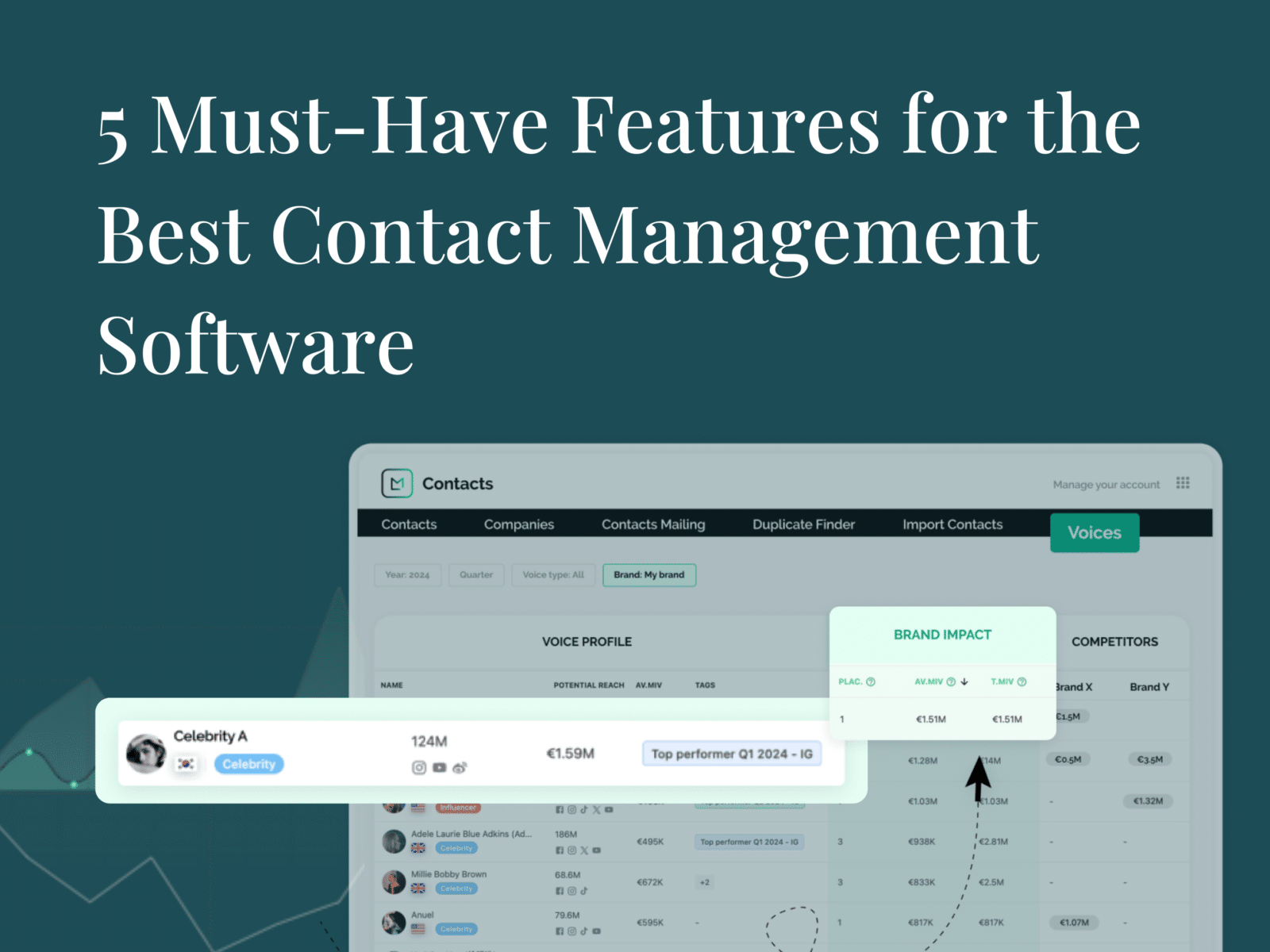Click the Celebrity badge in Adele's row
This screenshot has height=952, width=1270.
click(456, 848)
